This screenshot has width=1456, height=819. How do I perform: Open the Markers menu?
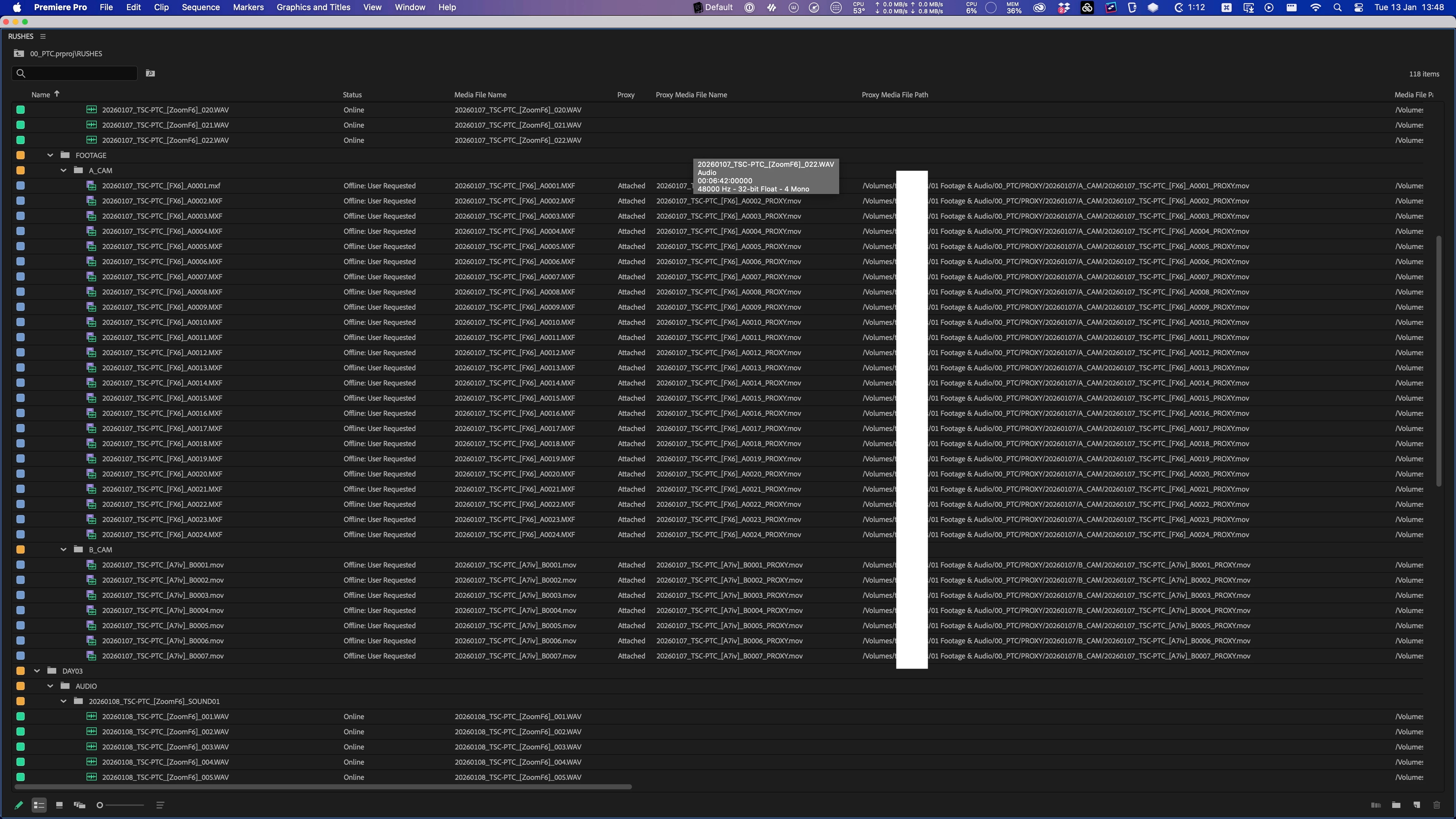pos(248,7)
